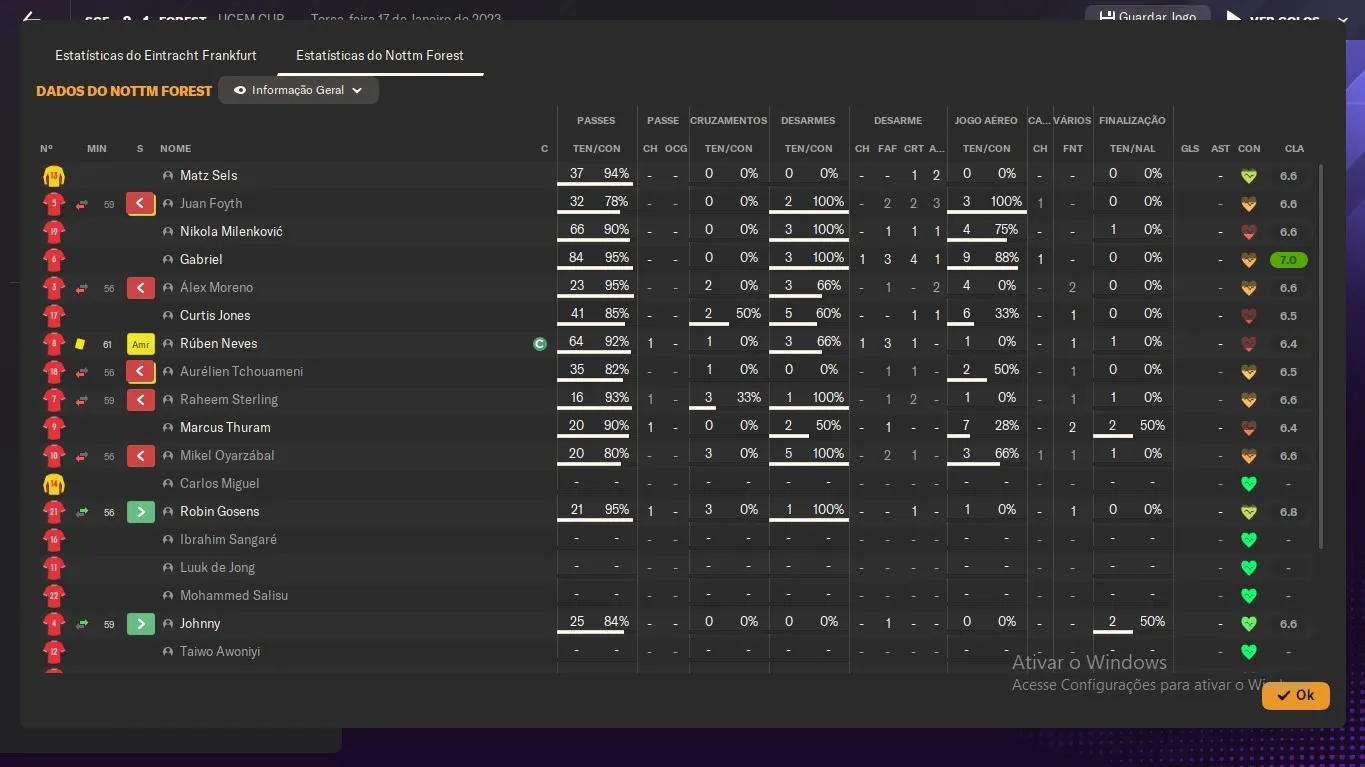1365x767 pixels.
Task: Click the yellow card icon beside Rúben Neves
Action: point(80,344)
